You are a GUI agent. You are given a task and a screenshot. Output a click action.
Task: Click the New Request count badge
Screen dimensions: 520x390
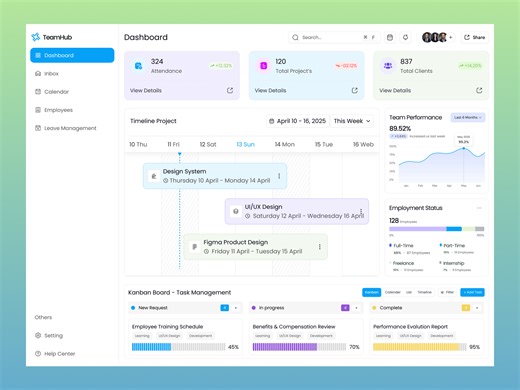(x=225, y=308)
